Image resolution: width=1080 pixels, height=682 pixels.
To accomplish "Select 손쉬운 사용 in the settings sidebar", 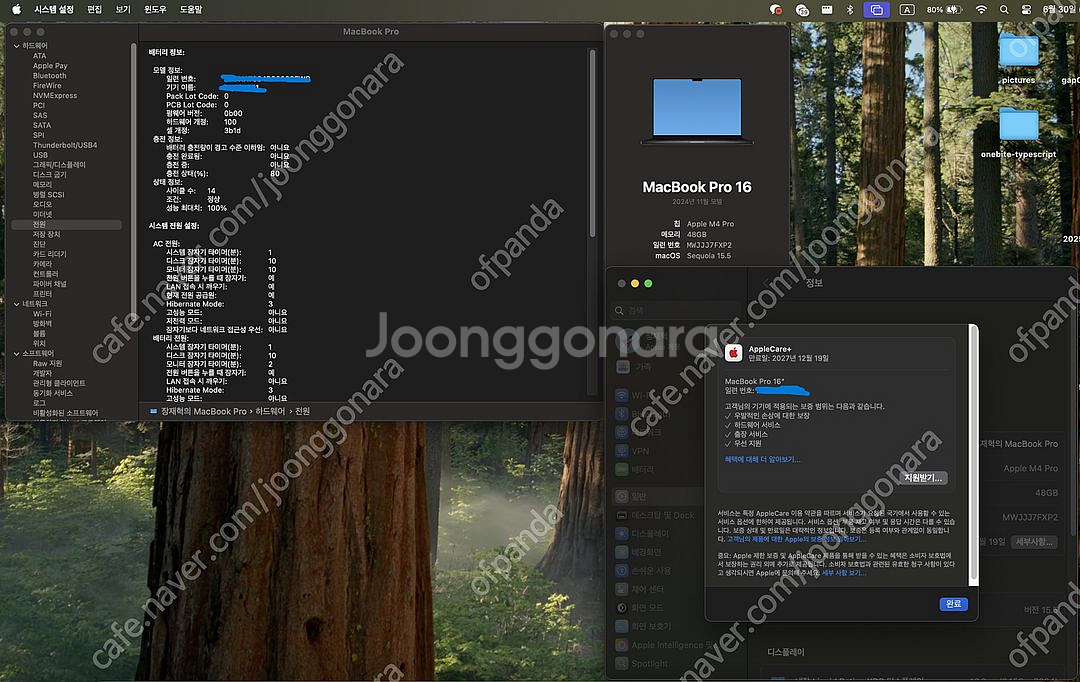I will click(650, 569).
